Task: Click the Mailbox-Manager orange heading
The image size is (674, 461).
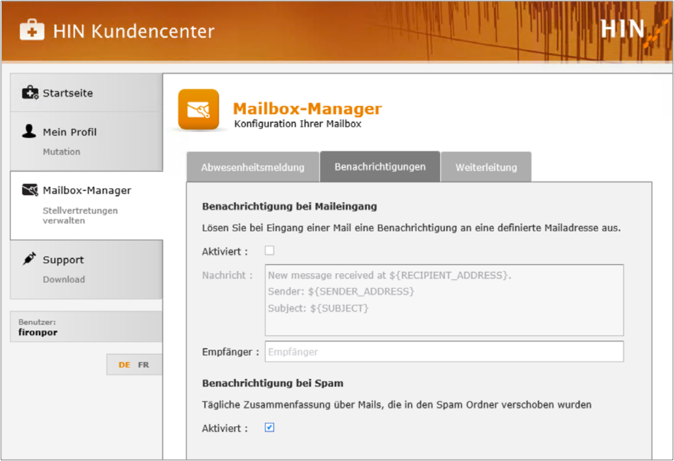Action: tap(307, 108)
